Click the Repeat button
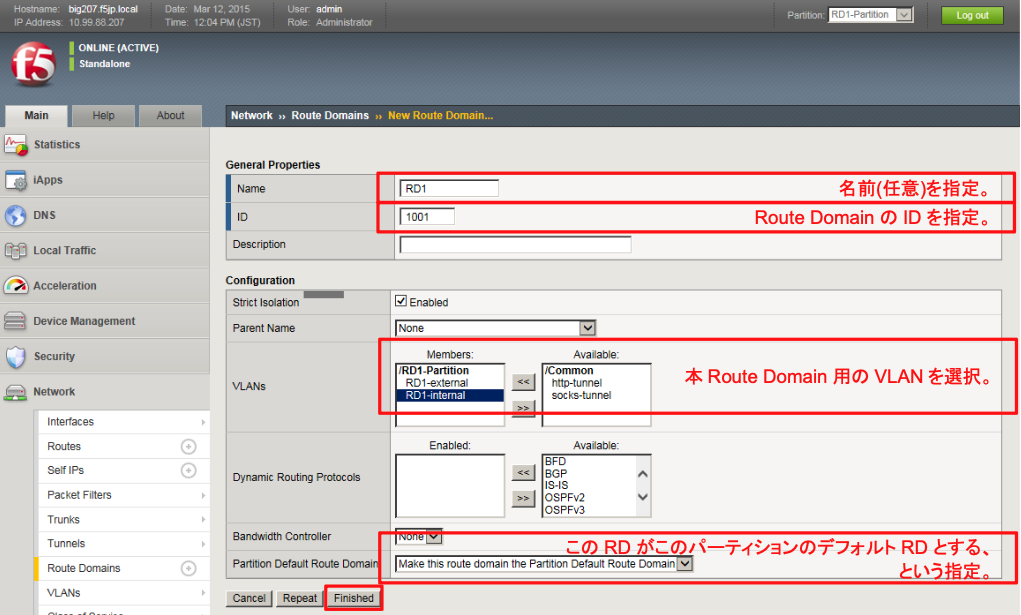1021x615 pixels. 300,598
